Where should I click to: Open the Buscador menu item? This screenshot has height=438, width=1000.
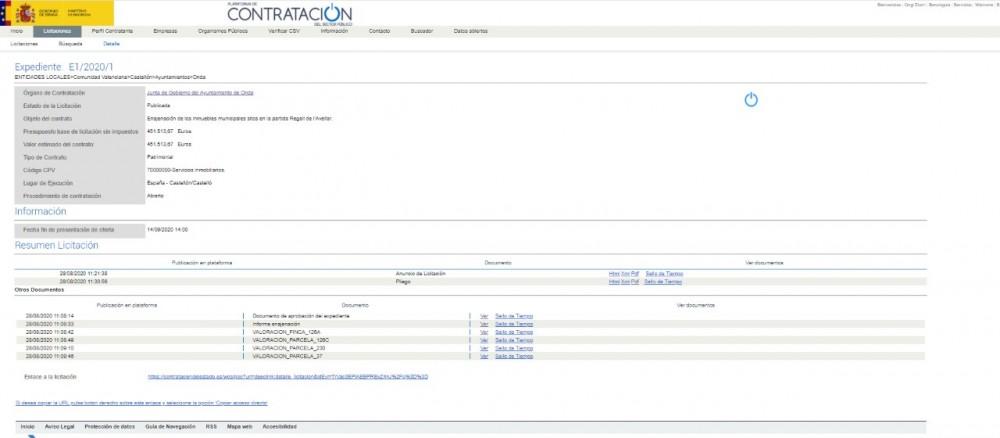(x=422, y=32)
